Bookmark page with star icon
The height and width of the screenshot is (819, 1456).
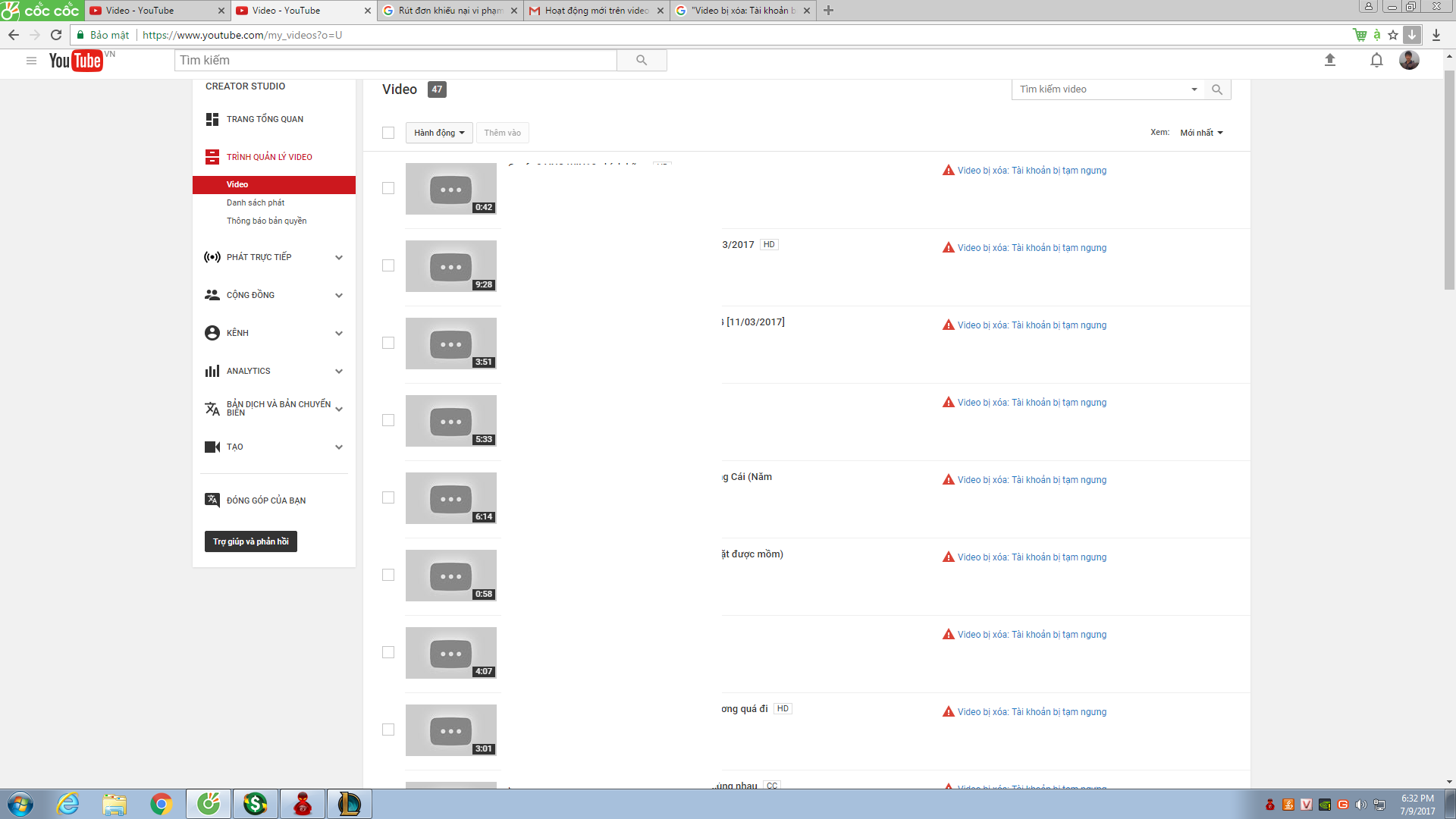click(x=1393, y=35)
